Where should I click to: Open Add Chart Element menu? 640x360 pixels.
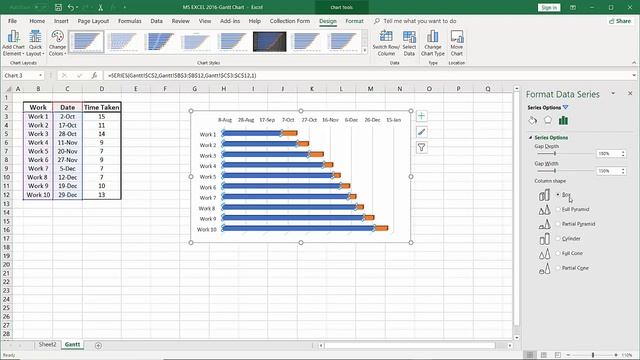[x=13, y=43]
